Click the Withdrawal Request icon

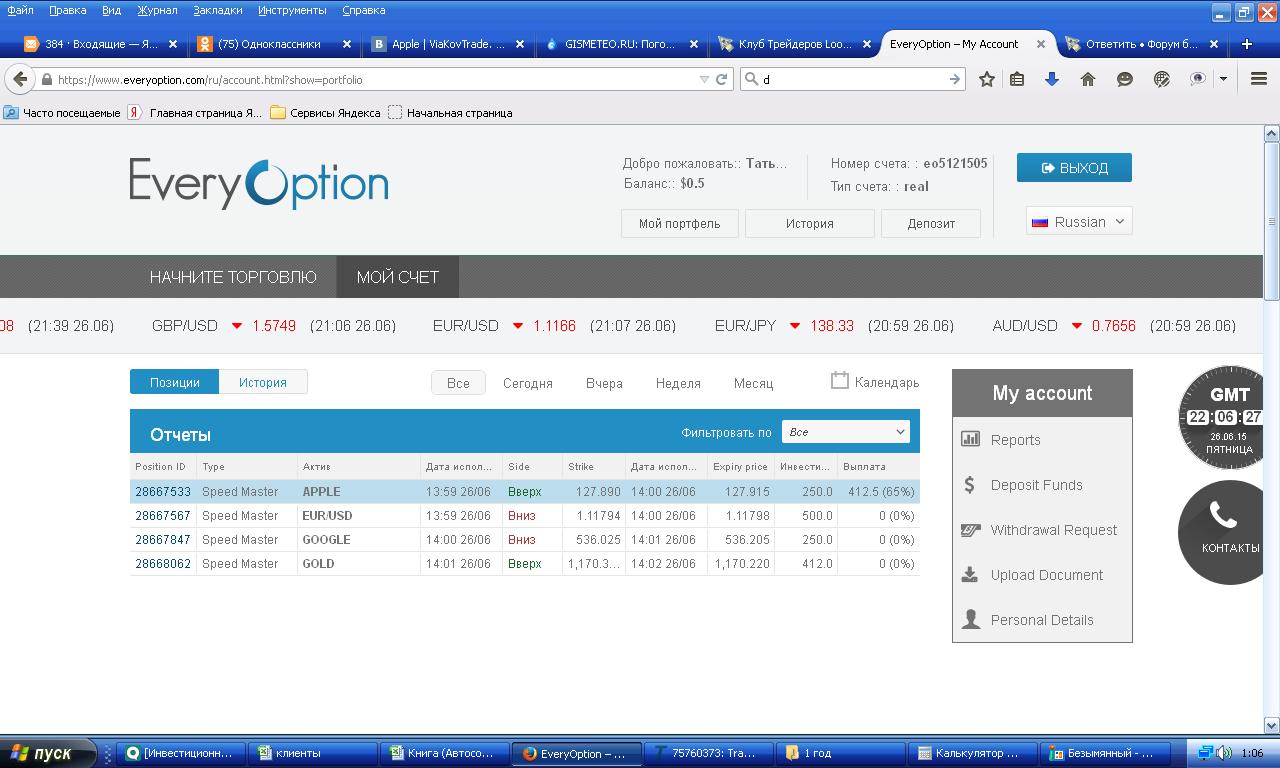pos(970,530)
